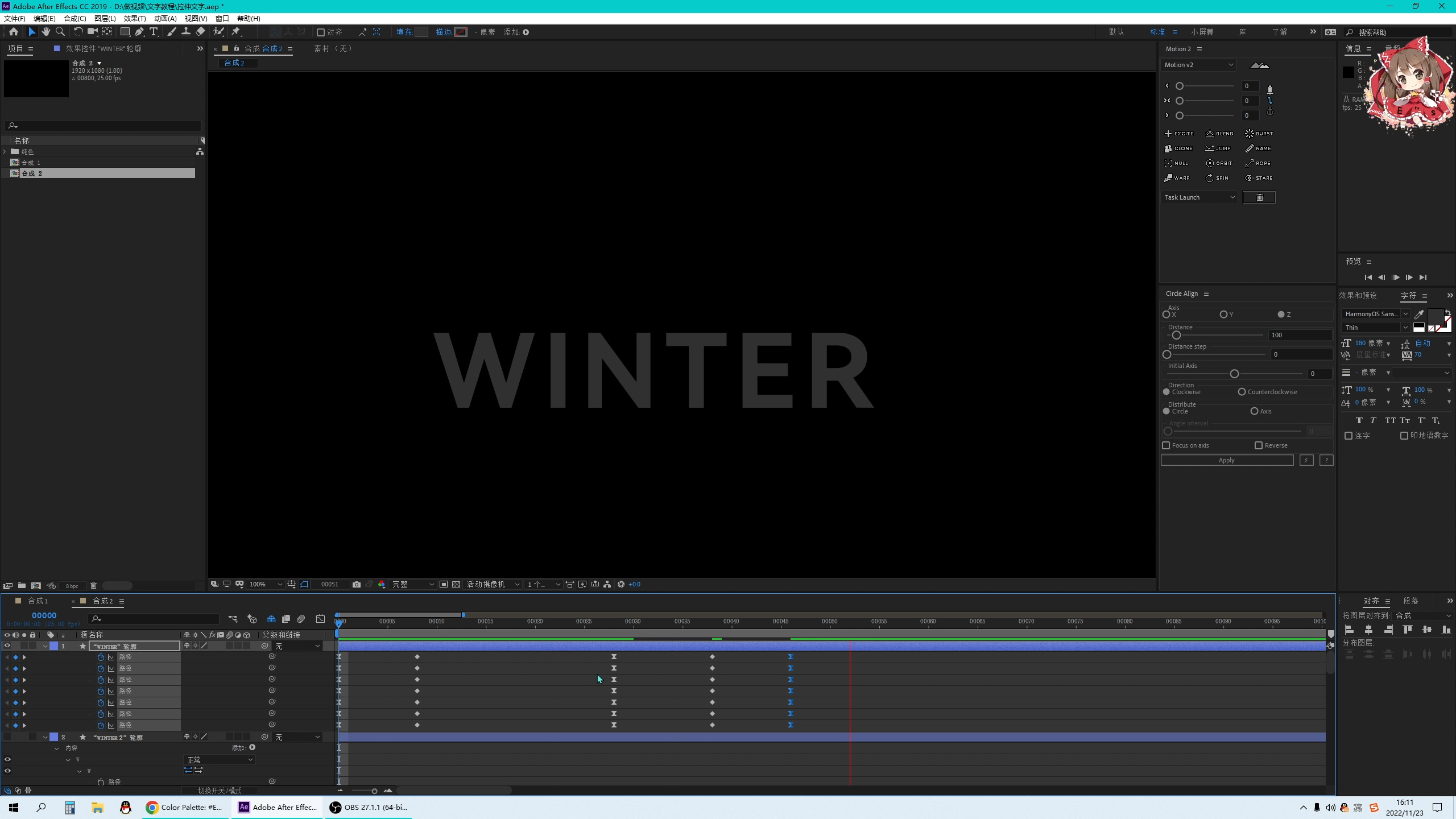Take a snapshot with the camera icon
The height and width of the screenshot is (819, 1456).
357,584
